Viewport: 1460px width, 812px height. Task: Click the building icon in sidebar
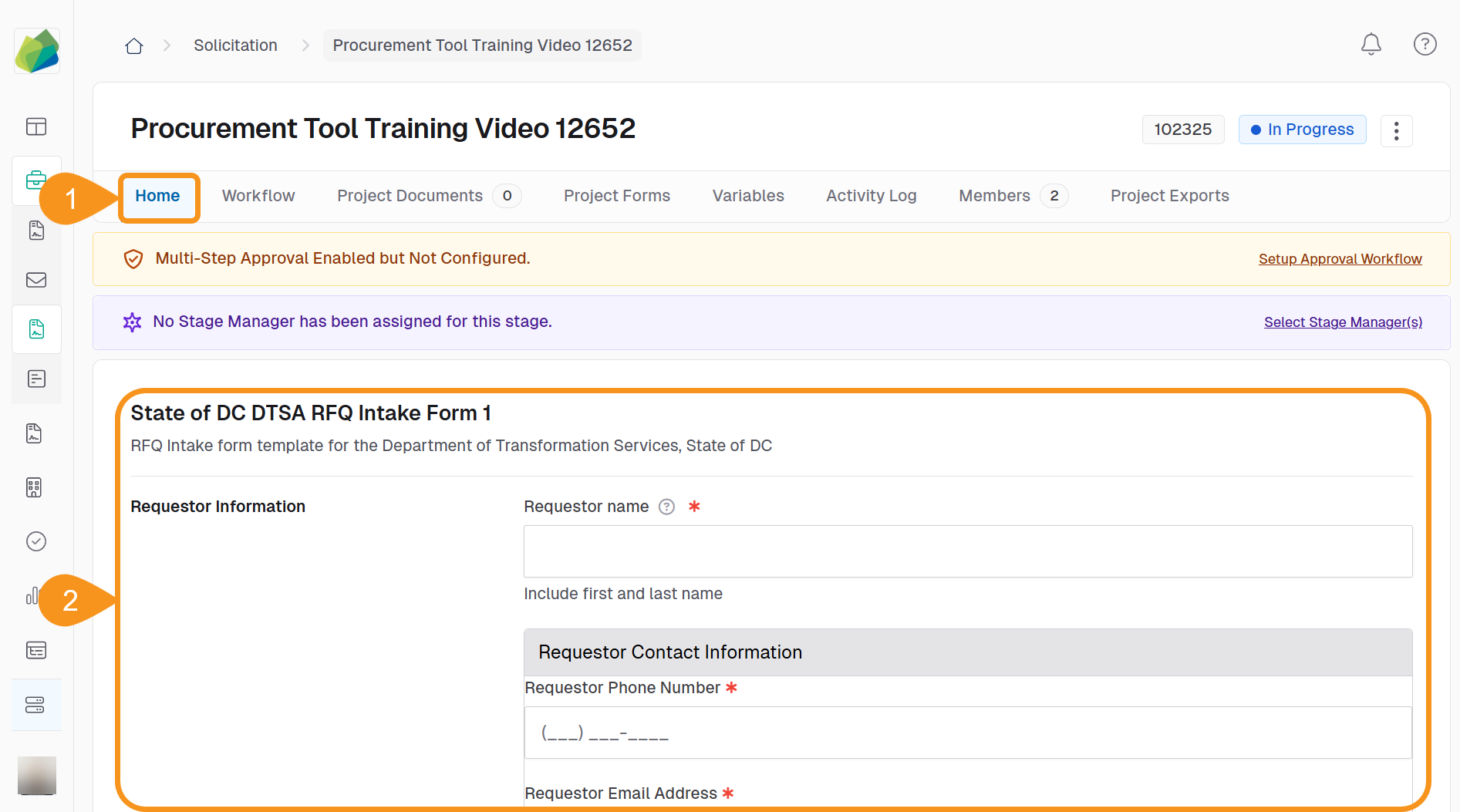click(x=34, y=487)
